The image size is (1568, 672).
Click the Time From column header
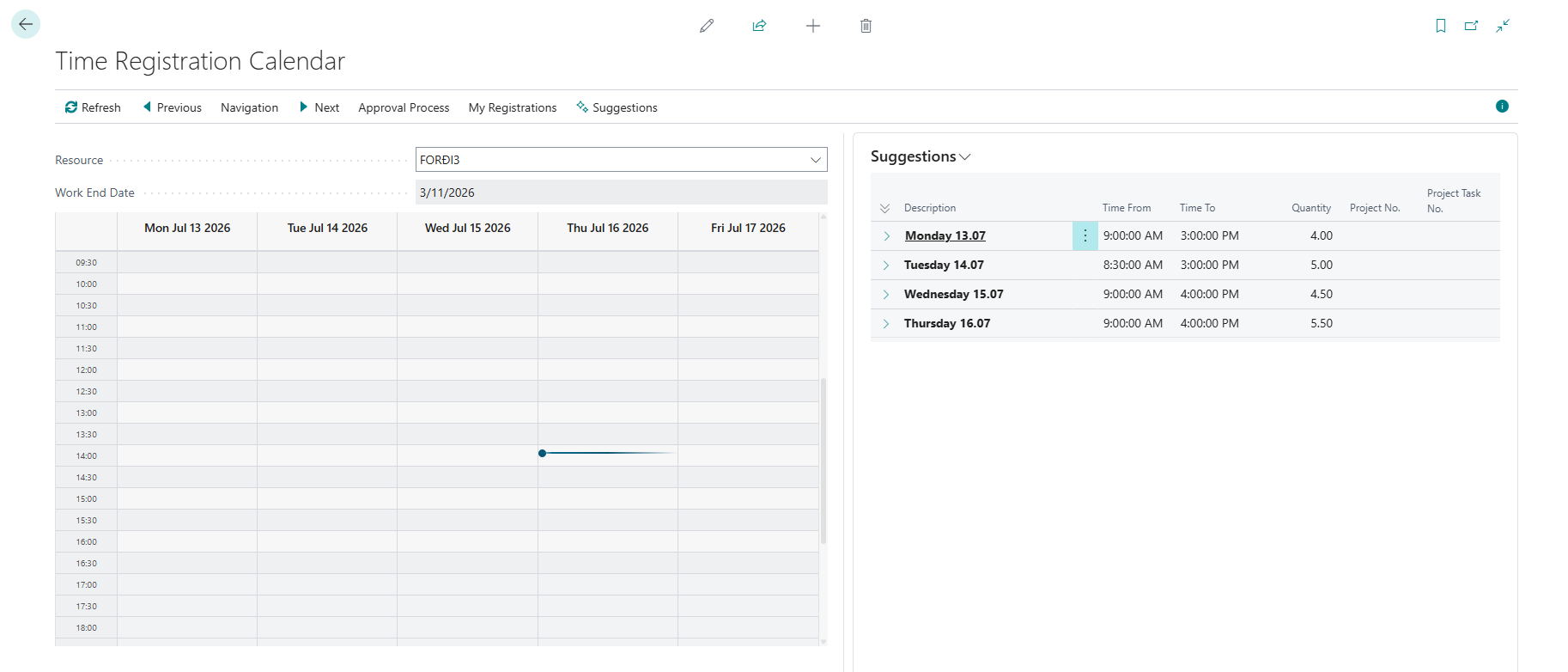click(x=1127, y=208)
